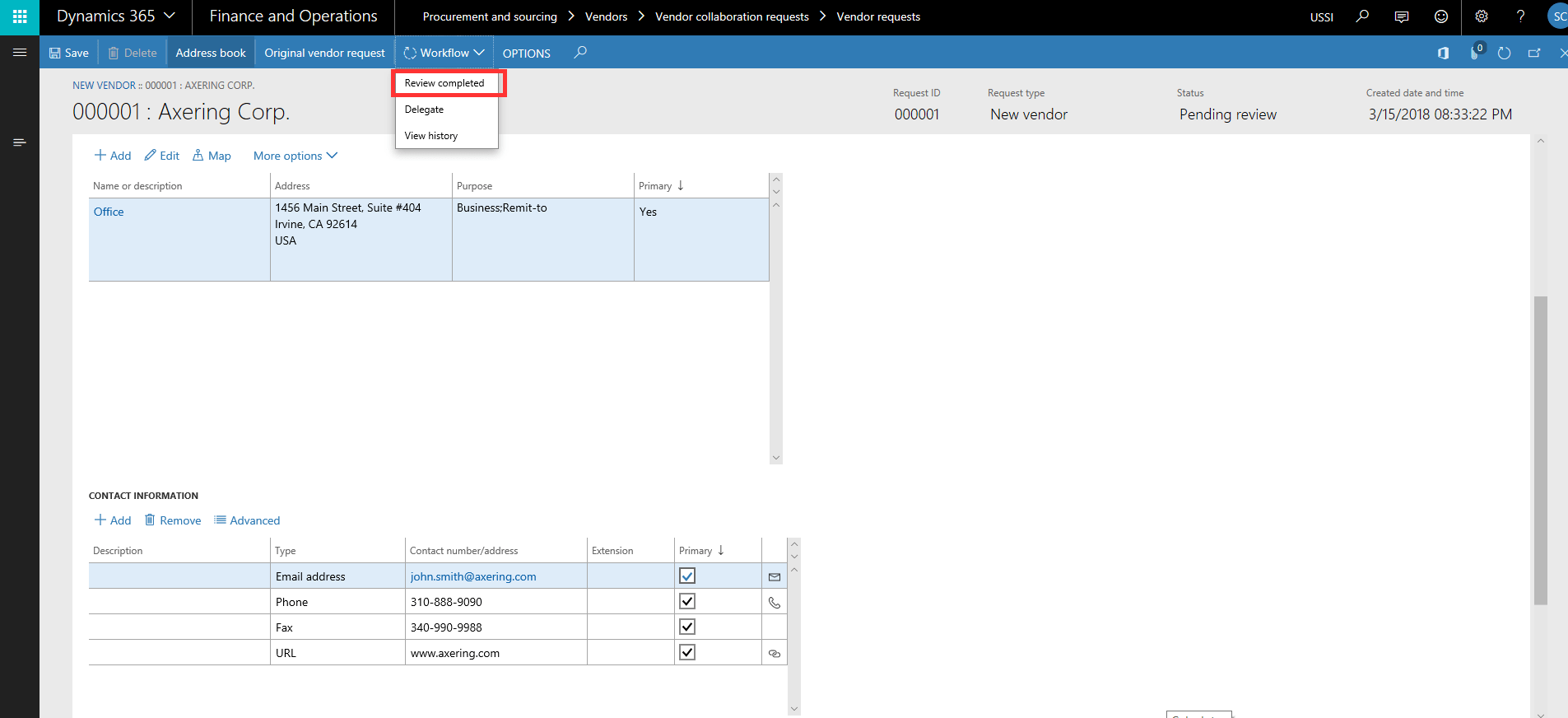Click the envelope icon in email row
Image resolution: width=1568 pixels, height=718 pixels.
775,576
